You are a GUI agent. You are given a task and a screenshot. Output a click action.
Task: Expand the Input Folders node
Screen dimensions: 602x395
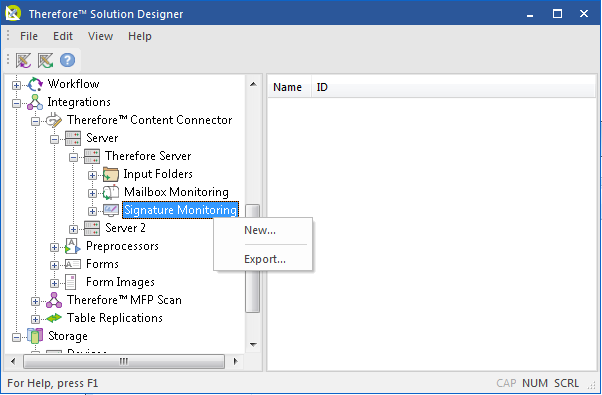pyautogui.click(x=93, y=175)
